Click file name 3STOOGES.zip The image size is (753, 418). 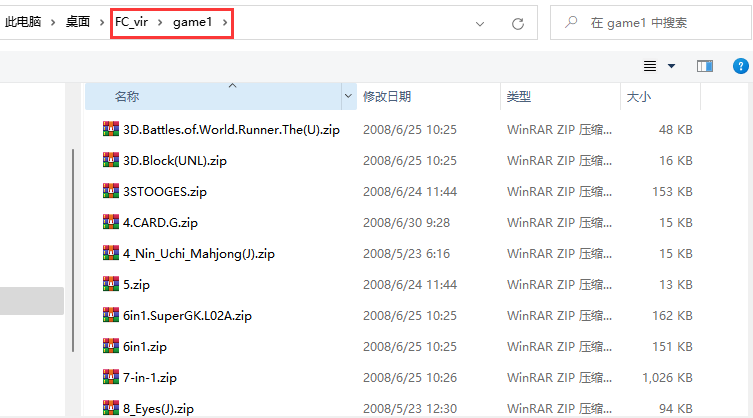click(165, 192)
